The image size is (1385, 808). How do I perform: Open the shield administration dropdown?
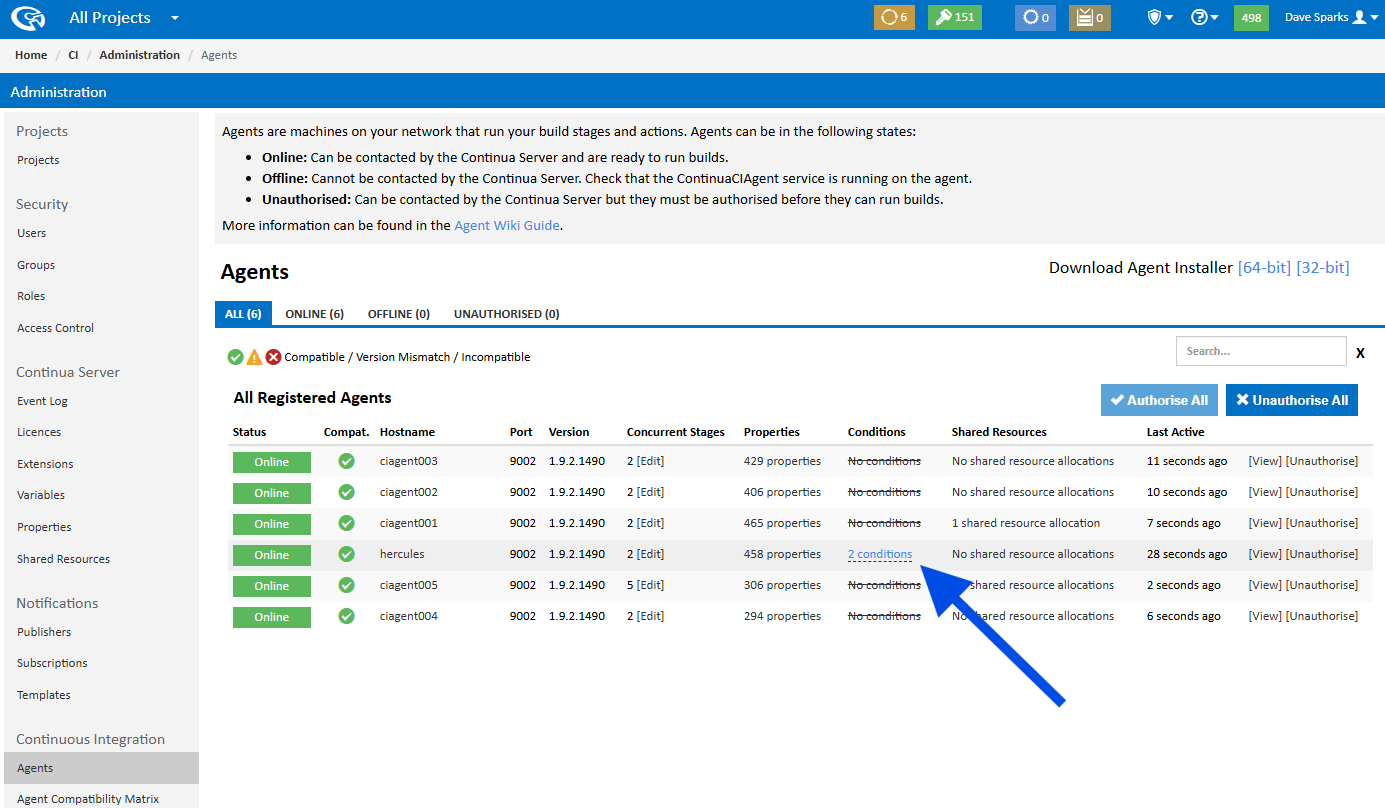coord(1160,18)
